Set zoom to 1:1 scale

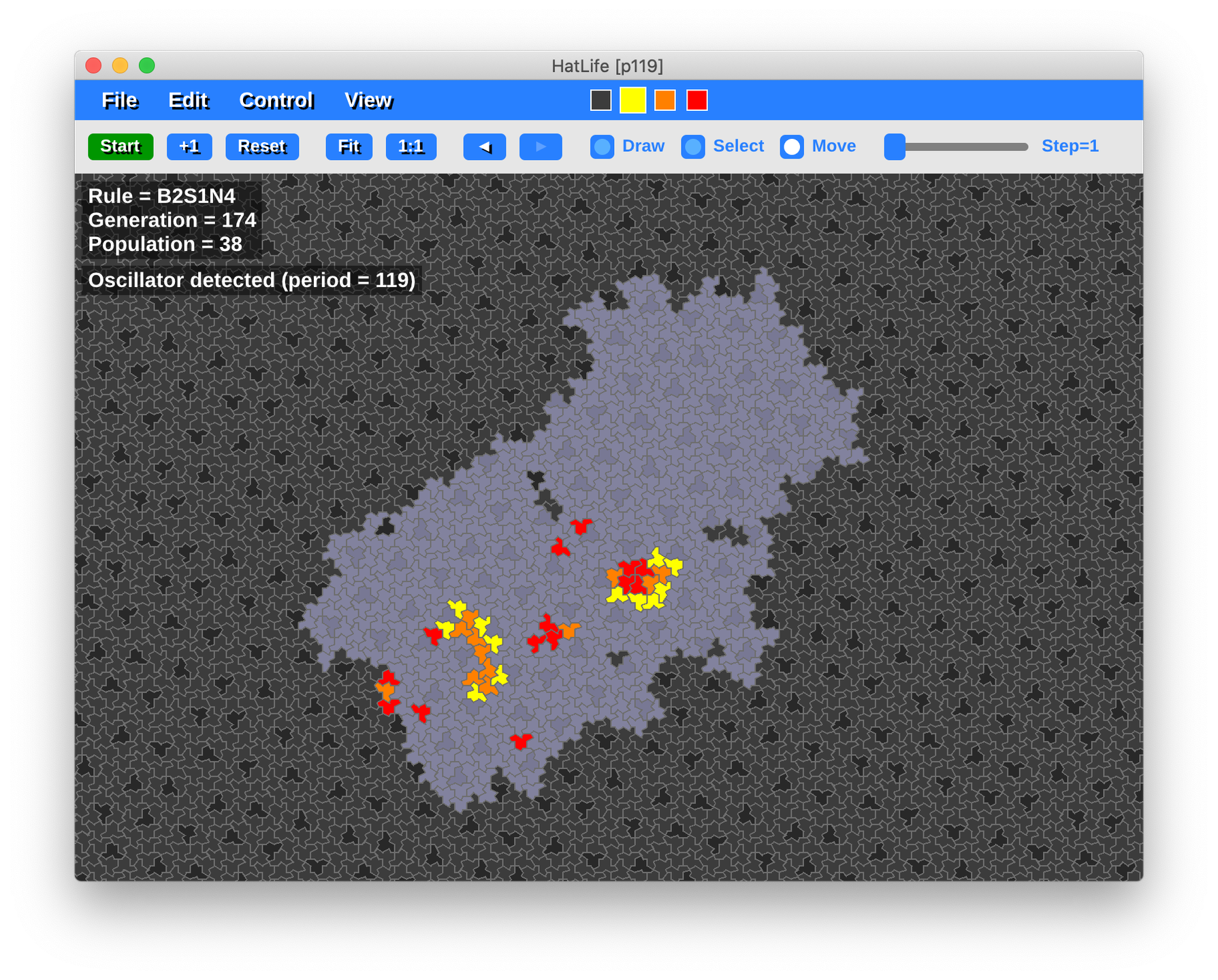click(411, 146)
